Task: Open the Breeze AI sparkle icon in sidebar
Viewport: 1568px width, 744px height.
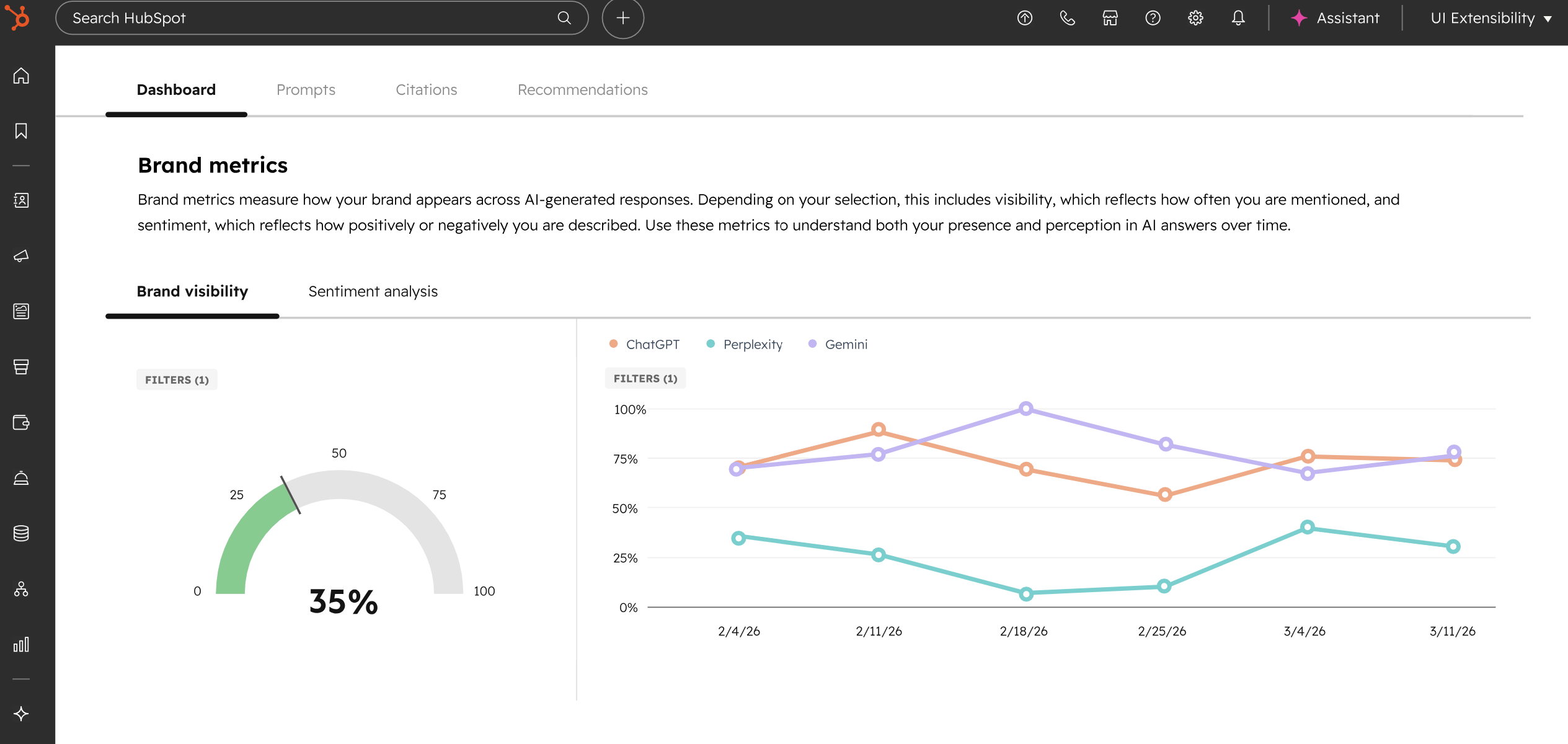Action: tap(21, 714)
